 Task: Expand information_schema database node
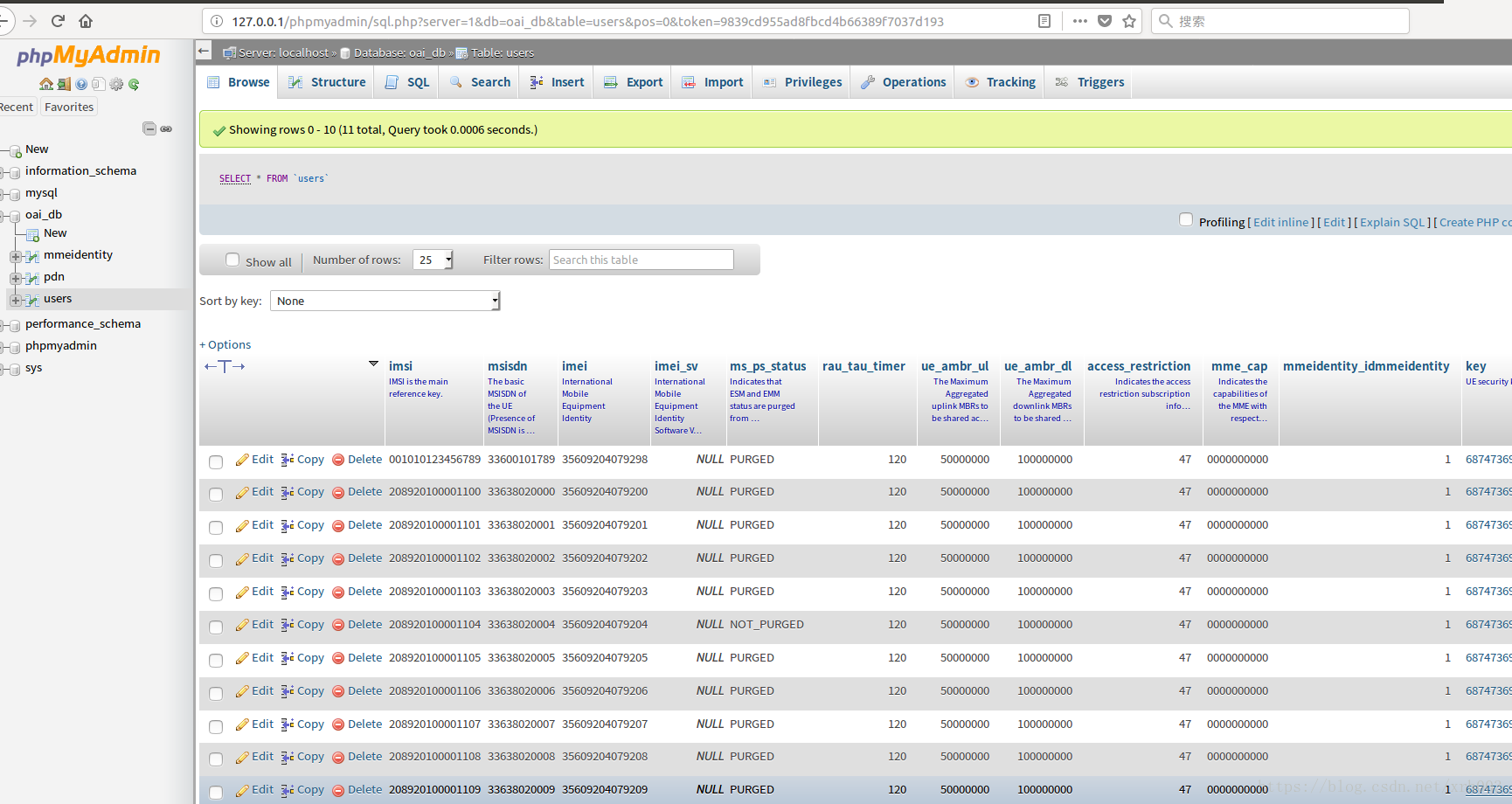pyautogui.click(x=3, y=171)
